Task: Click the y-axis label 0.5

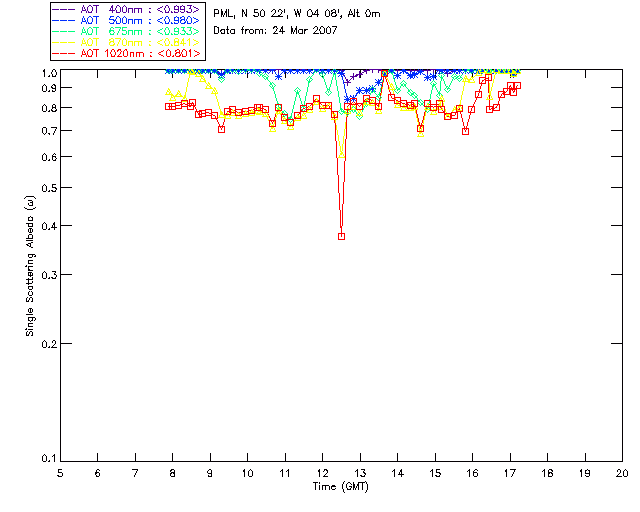Action: coord(49,188)
